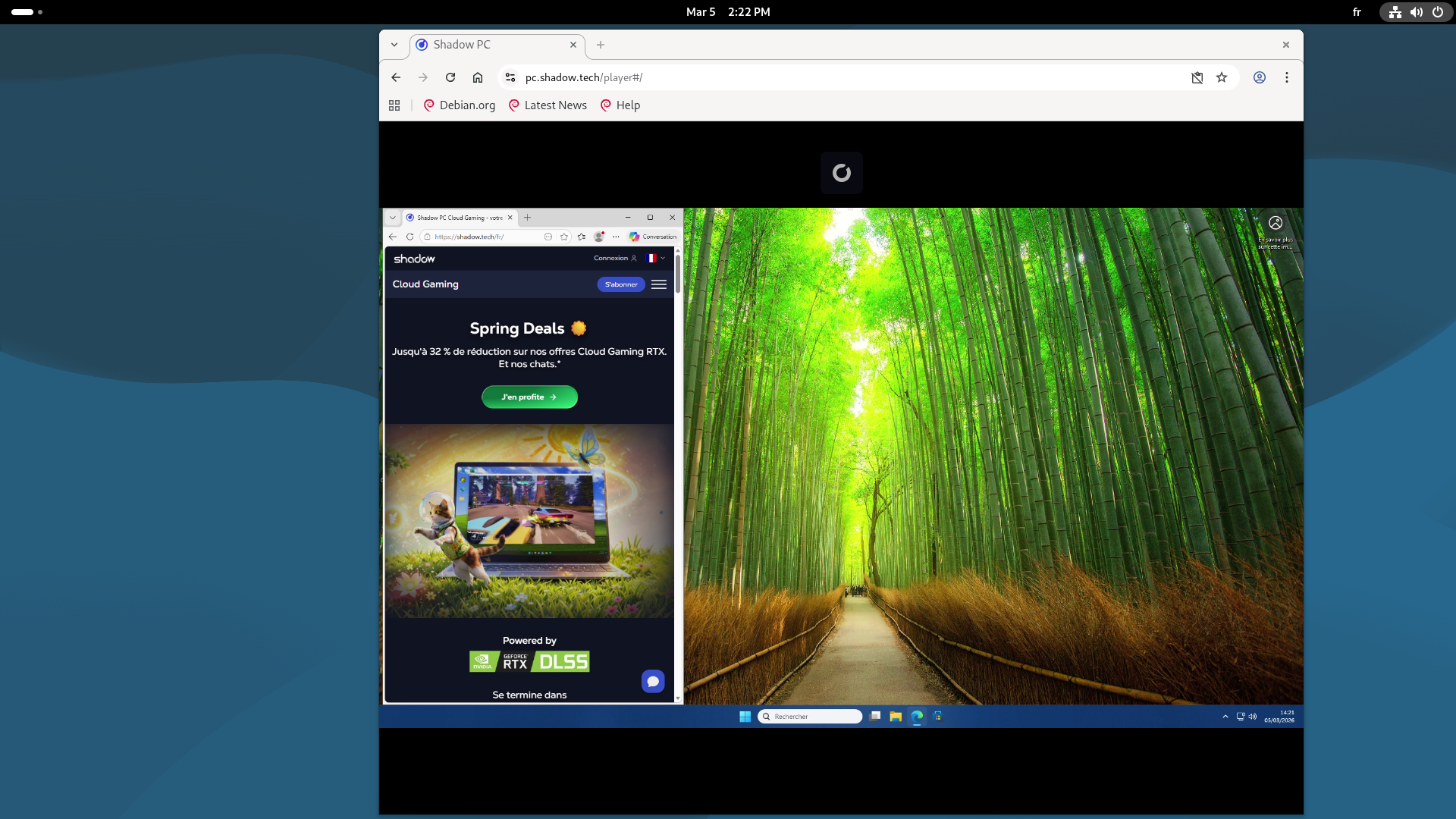Image resolution: width=1456 pixels, height=819 pixels.
Task: Open File Explorer from the Windows taskbar
Action: coord(896,717)
